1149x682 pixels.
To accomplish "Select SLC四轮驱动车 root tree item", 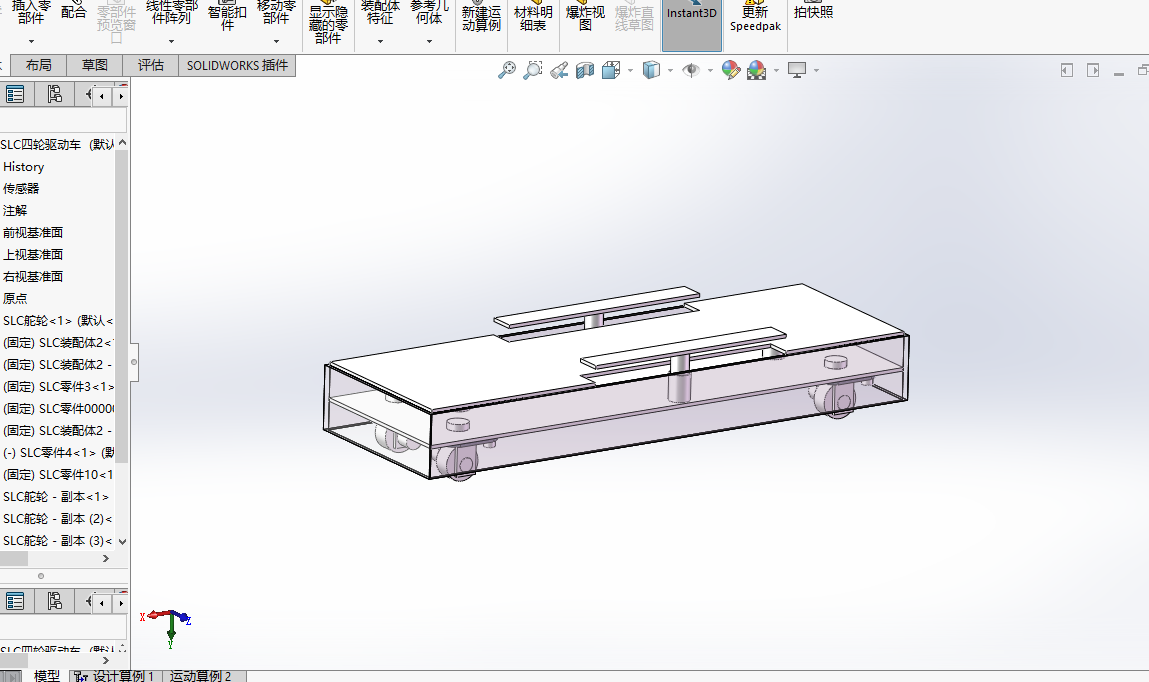I will coord(58,144).
